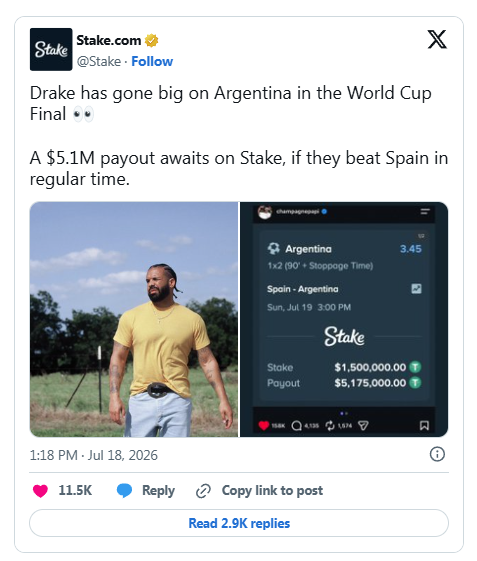Open Read 2.9K replies

(239, 523)
